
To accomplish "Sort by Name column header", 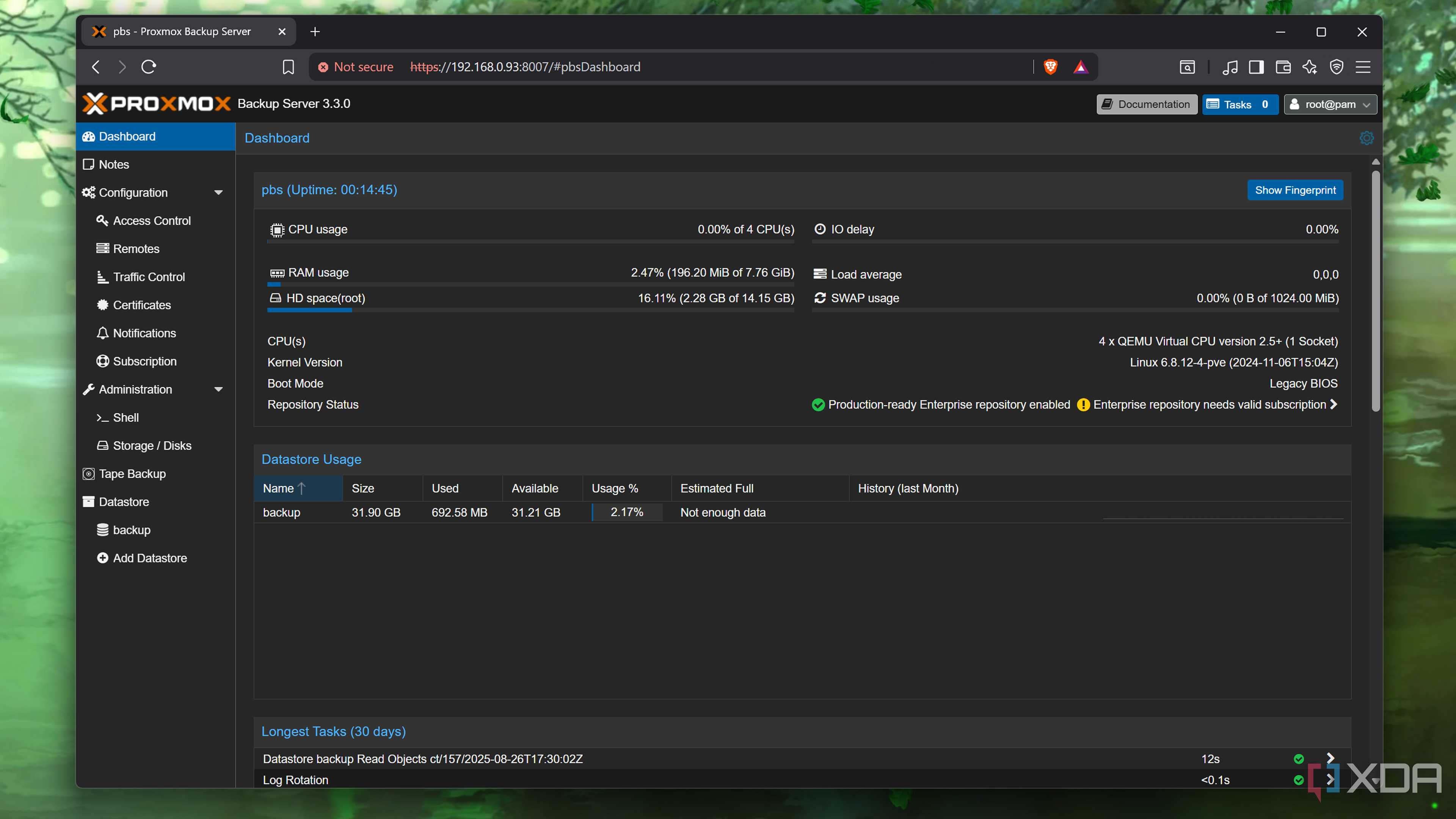I will (298, 488).
